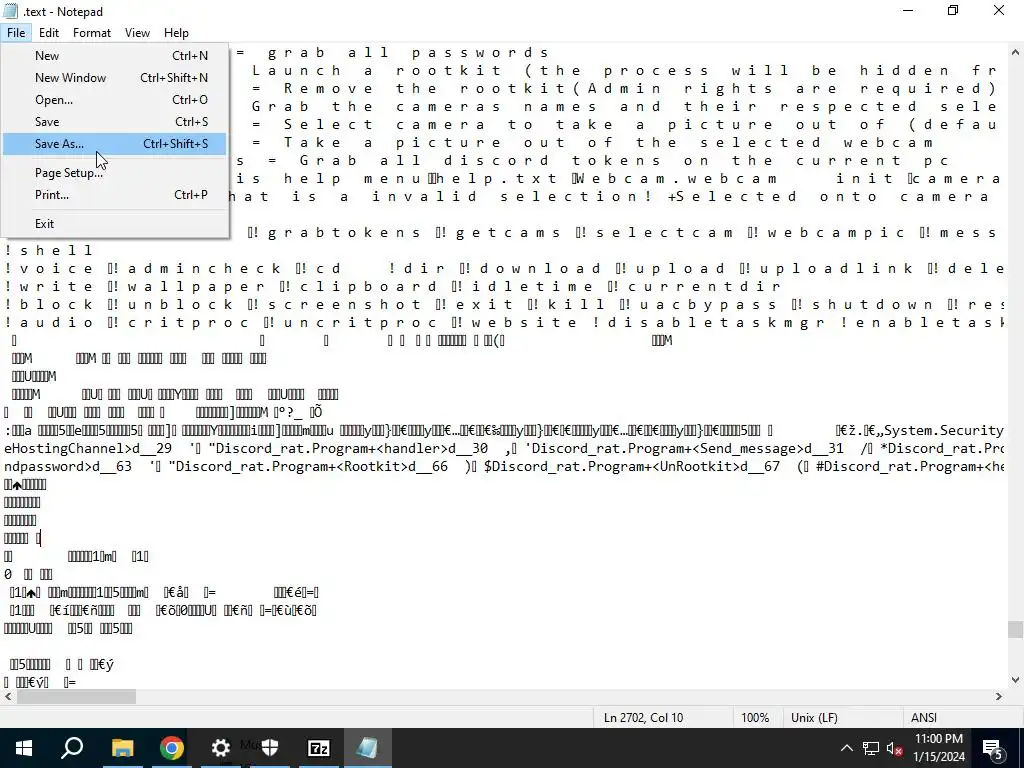Select Open... in the File menu

(x=114, y=100)
